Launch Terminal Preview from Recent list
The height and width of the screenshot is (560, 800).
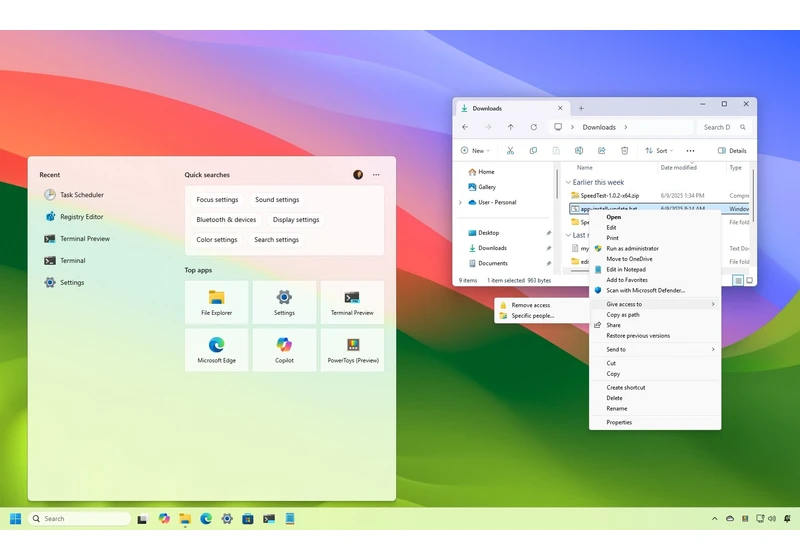click(78, 239)
